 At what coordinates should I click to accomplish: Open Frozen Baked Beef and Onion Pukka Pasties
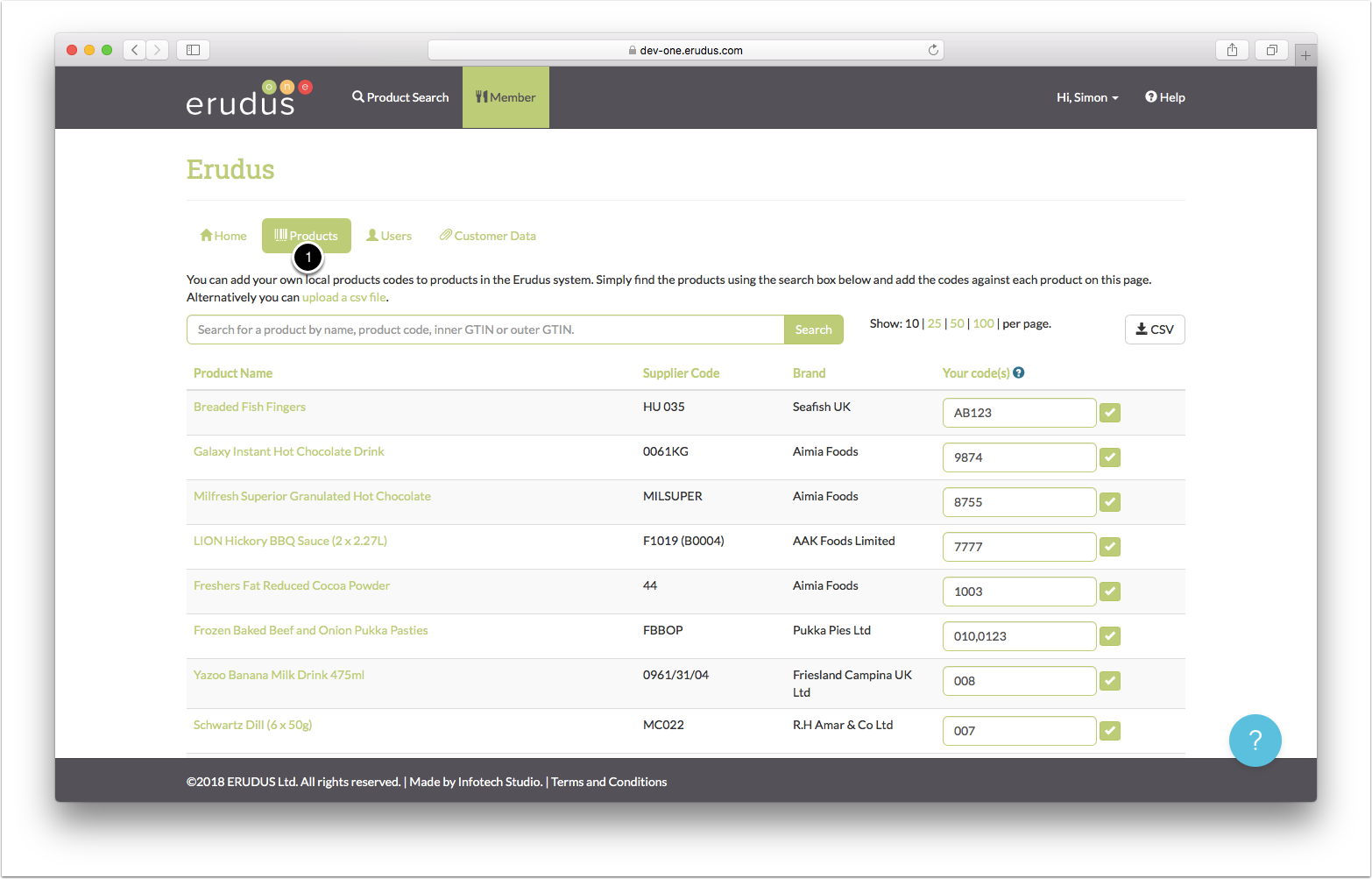pos(311,630)
